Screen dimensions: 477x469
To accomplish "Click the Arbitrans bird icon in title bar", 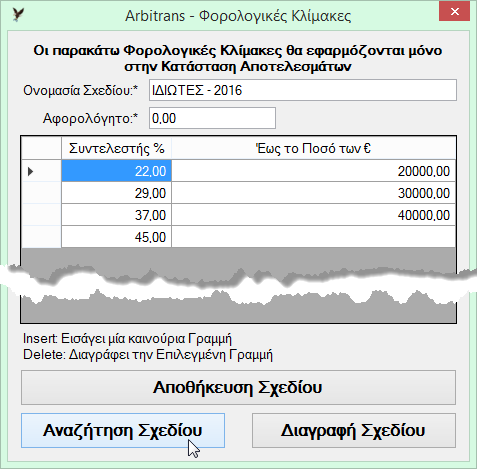I will pyautogui.click(x=18, y=15).
